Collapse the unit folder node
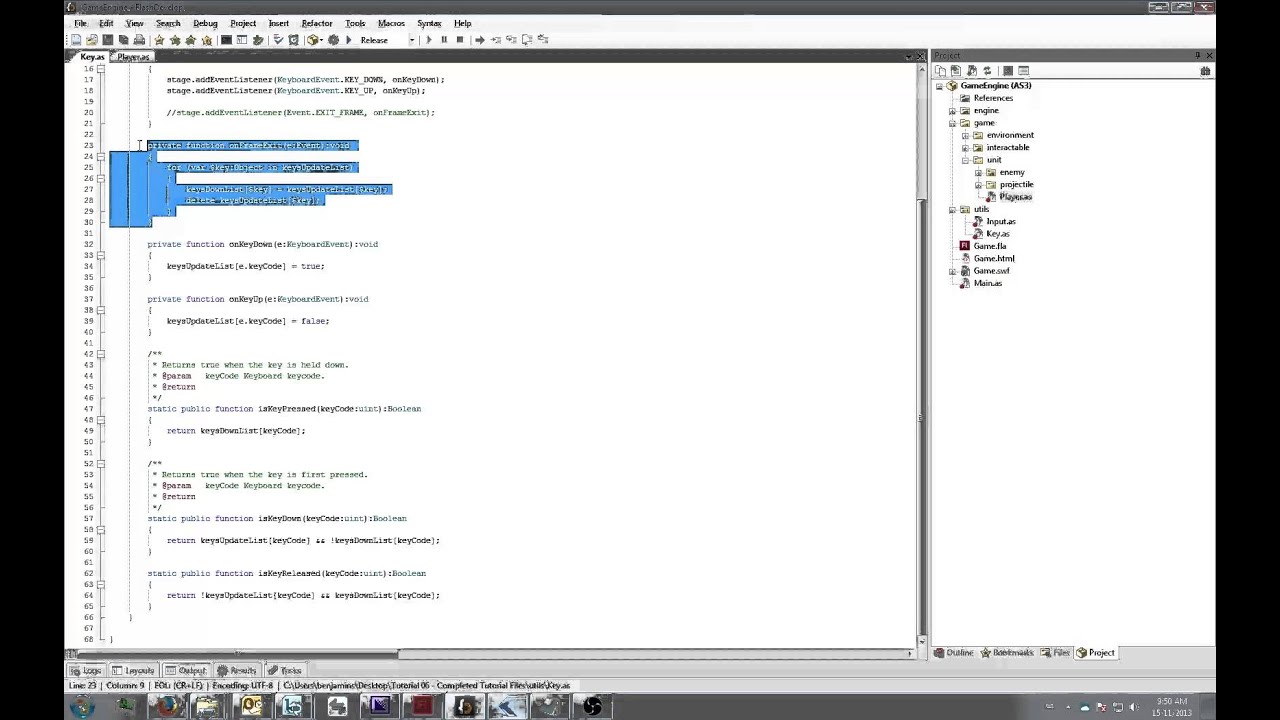This screenshot has height=720, width=1280. [966, 160]
